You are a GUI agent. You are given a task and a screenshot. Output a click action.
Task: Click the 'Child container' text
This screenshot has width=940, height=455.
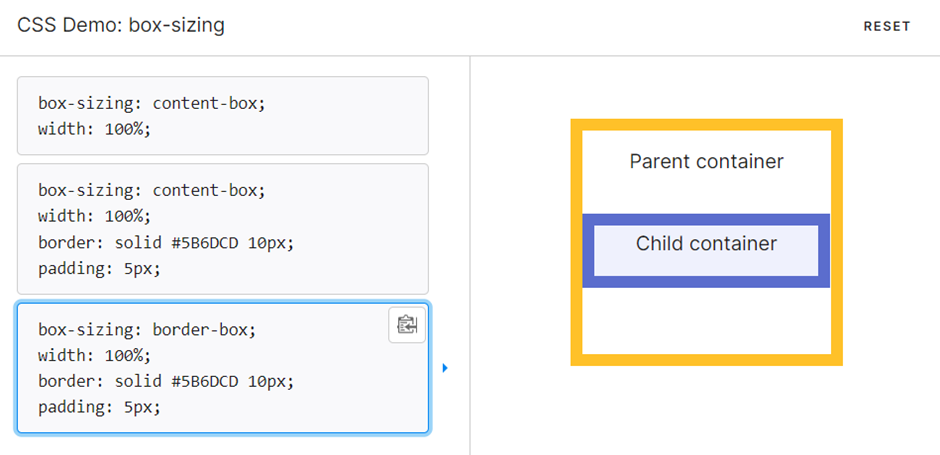click(706, 243)
